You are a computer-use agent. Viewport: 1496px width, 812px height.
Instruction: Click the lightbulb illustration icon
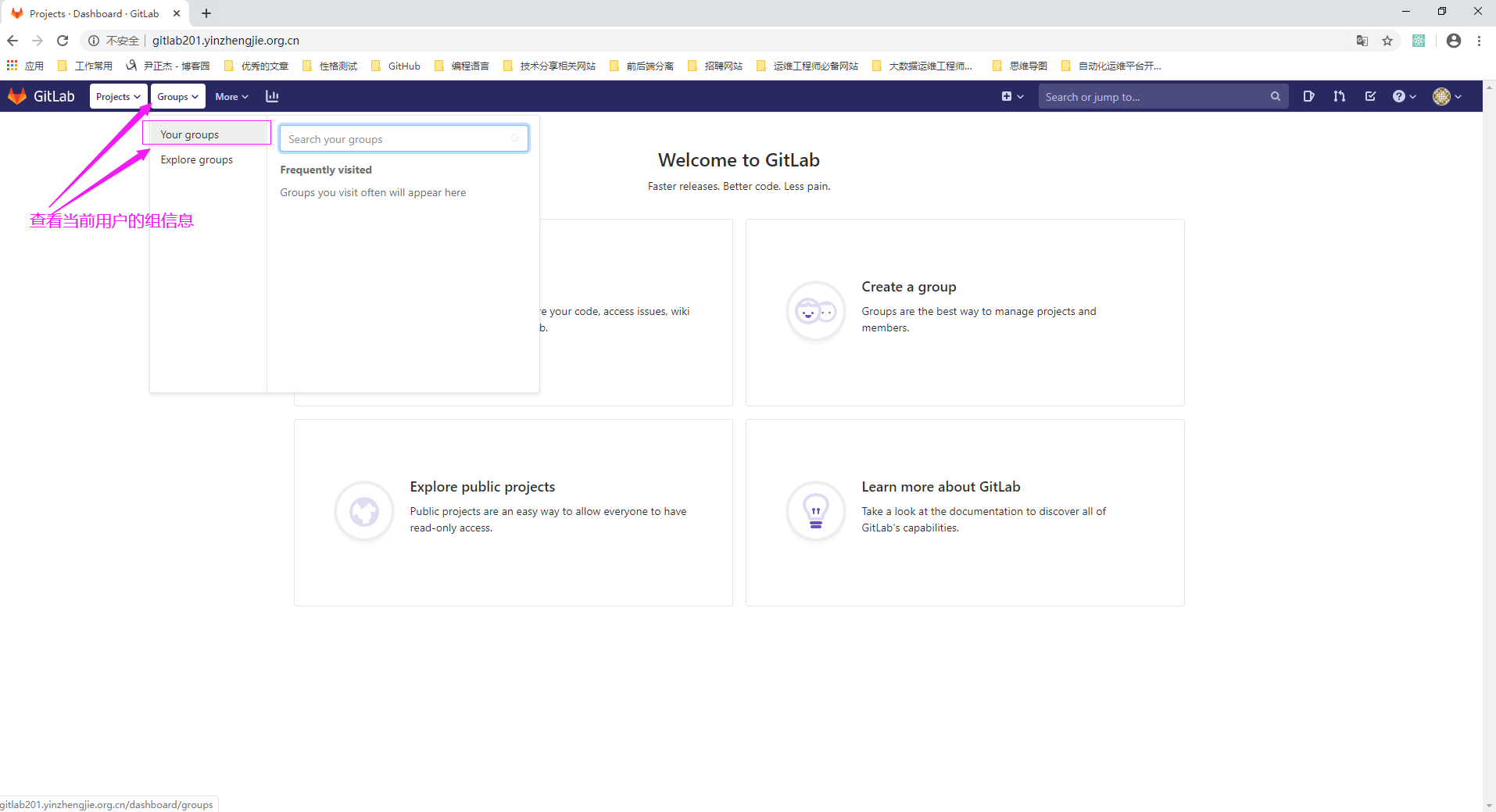click(x=815, y=511)
